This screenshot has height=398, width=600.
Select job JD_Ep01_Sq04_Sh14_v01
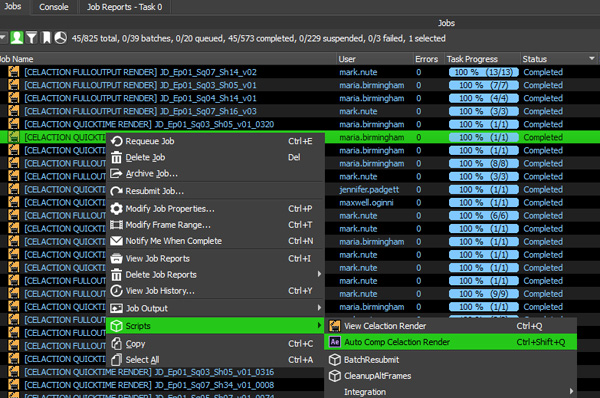(x=140, y=98)
